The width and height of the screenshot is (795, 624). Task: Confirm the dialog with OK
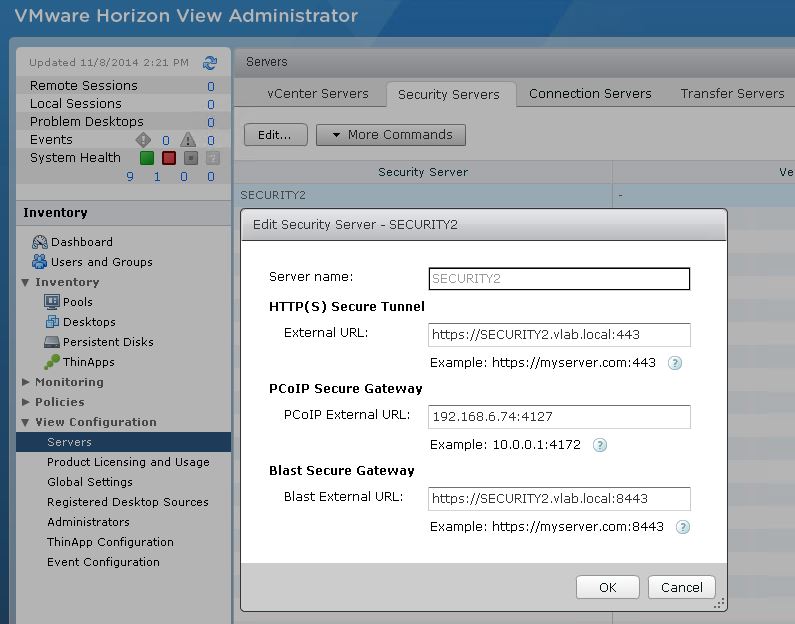607,588
